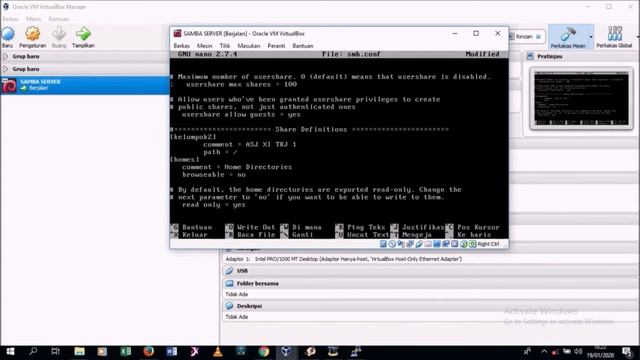The width and height of the screenshot is (640, 360).
Task: Collapse the Folder bersama section header
Action: [x=431, y=283]
